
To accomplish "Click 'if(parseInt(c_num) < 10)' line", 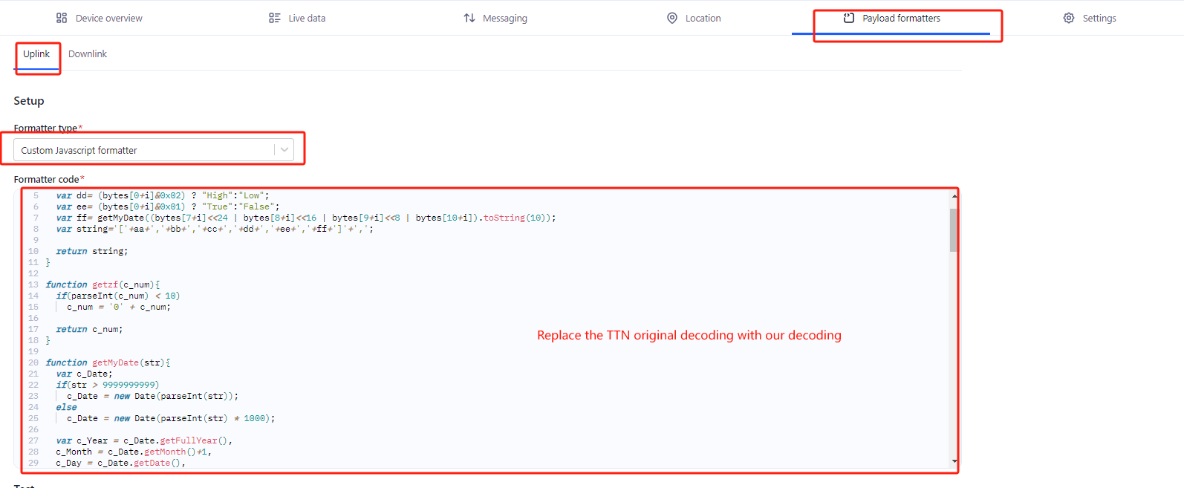I will [x=118, y=295].
